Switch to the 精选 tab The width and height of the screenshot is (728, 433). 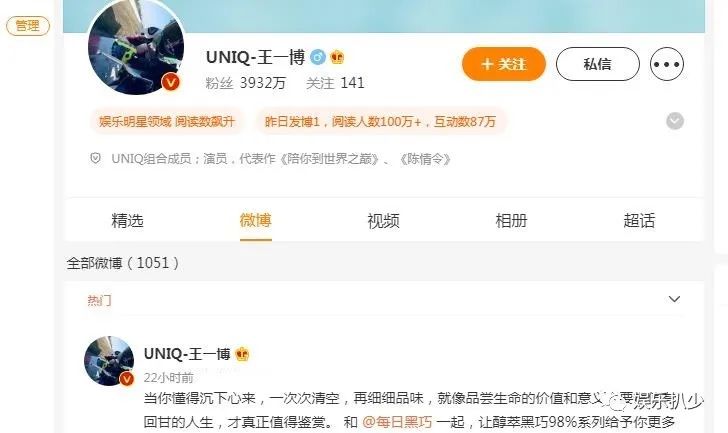tap(127, 220)
